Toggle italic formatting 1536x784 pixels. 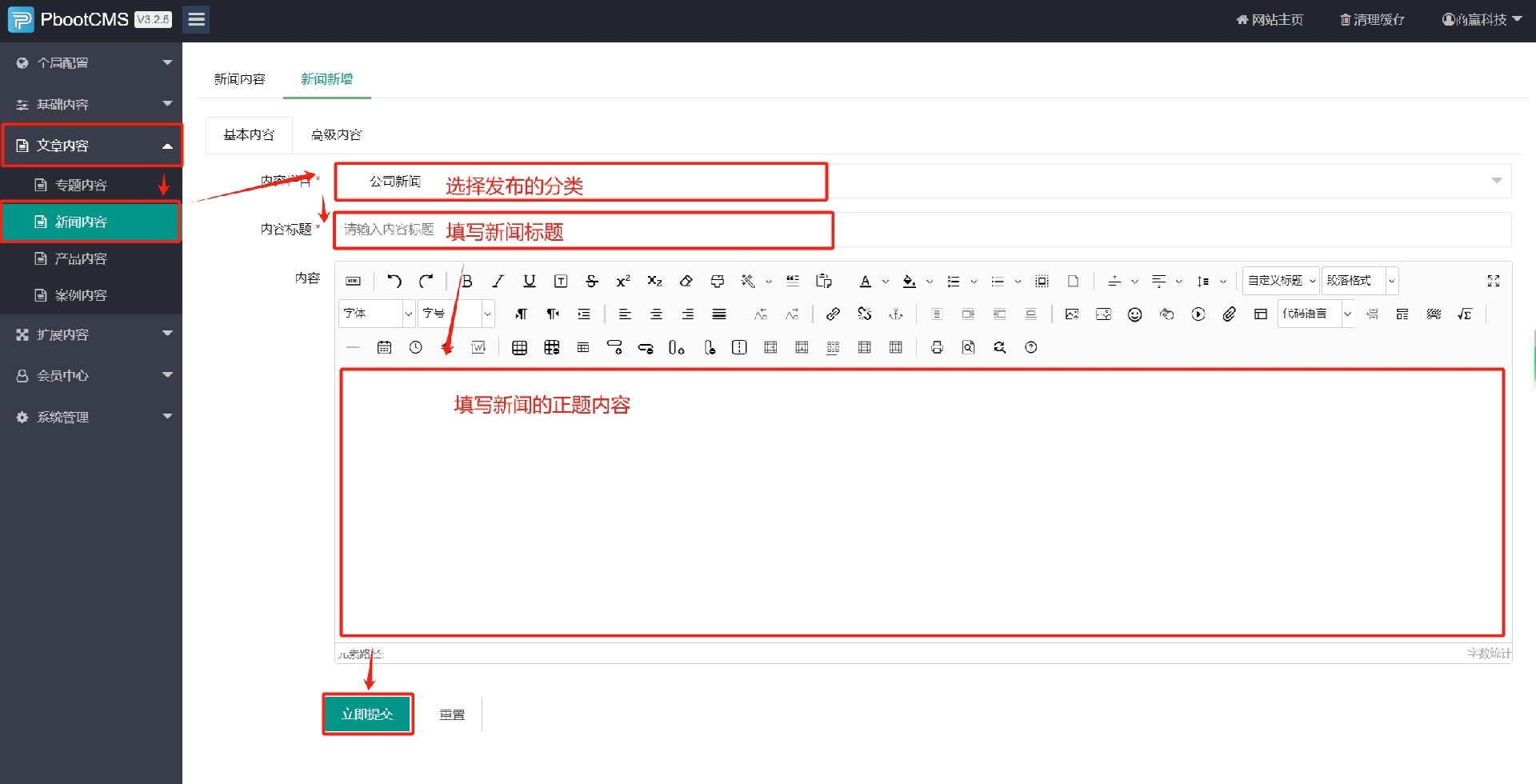498,281
